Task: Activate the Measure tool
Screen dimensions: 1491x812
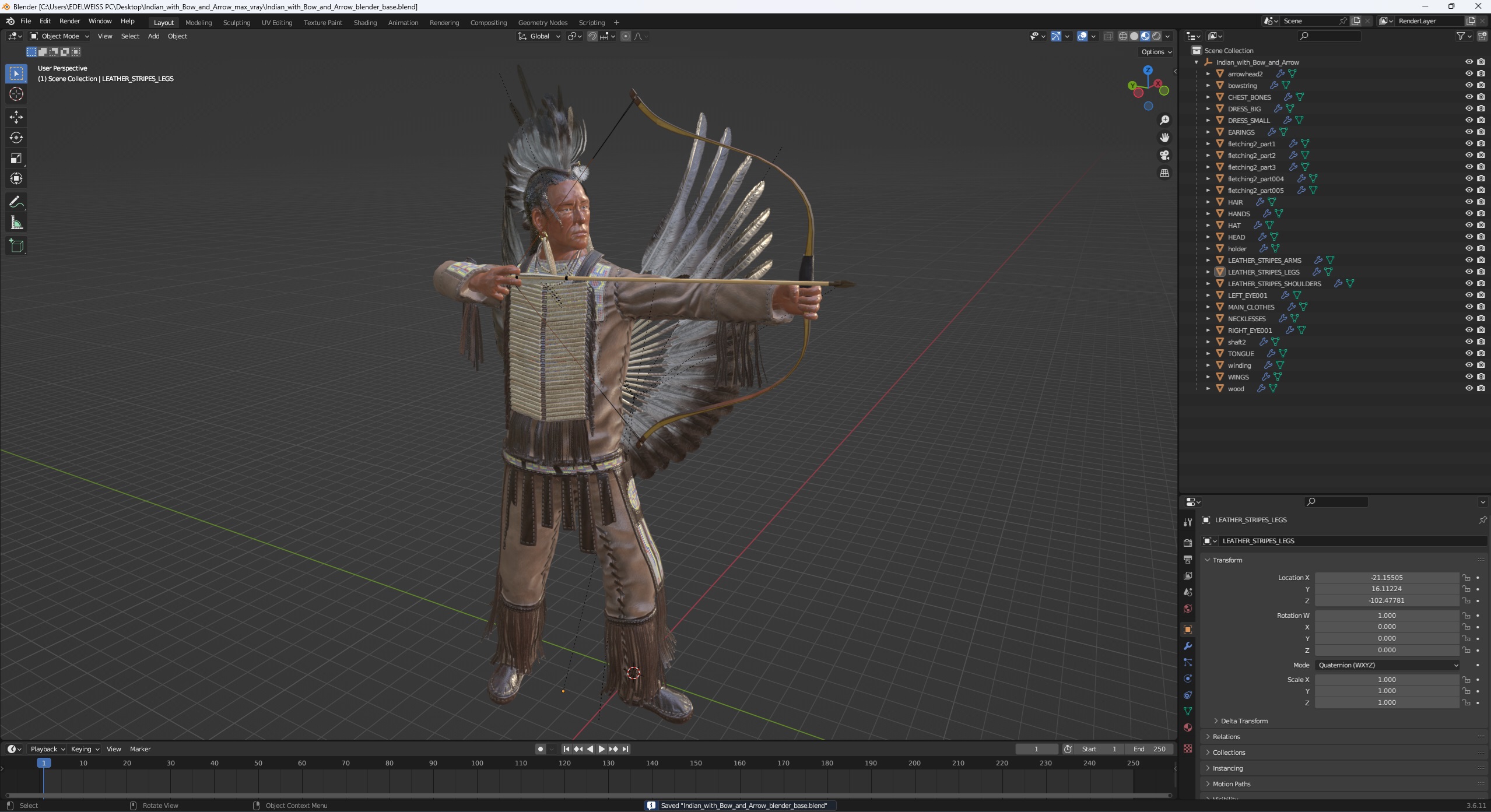Action: tap(16, 223)
